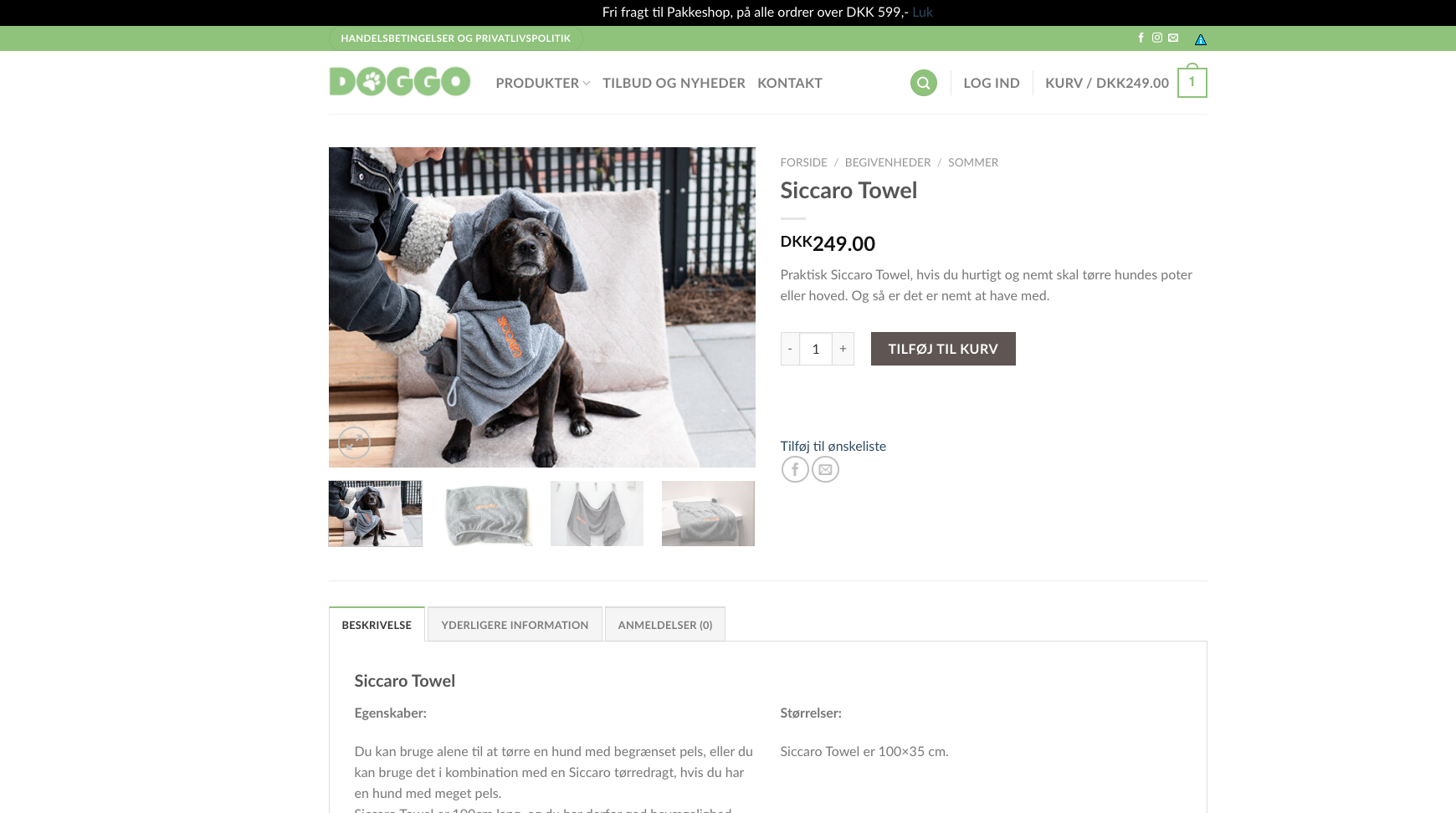Image resolution: width=1456 pixels, height=813 pixels.
Task: Click the green search magnifier icon
Action: click(x=923, y=83)
